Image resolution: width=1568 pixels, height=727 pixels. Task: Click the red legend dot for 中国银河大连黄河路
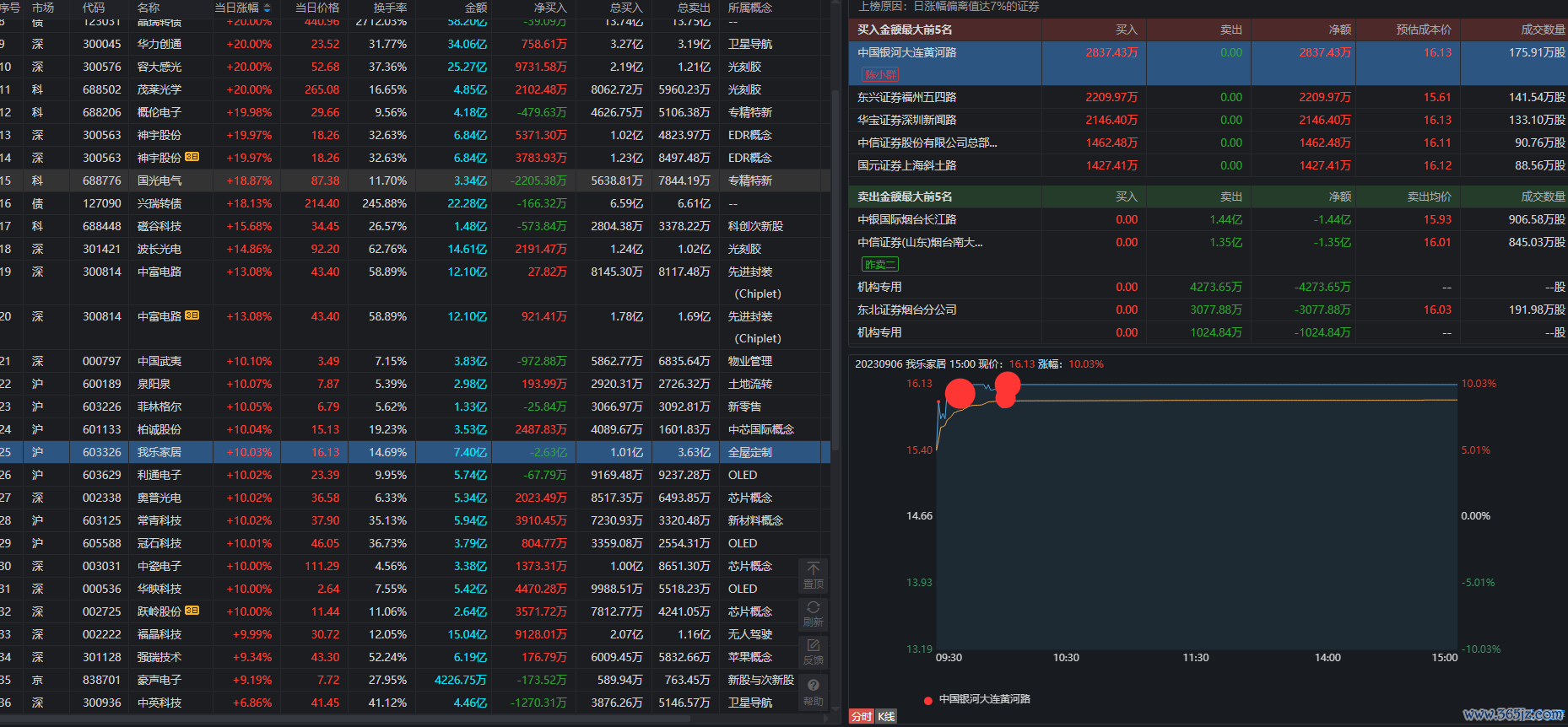point(928,700)
